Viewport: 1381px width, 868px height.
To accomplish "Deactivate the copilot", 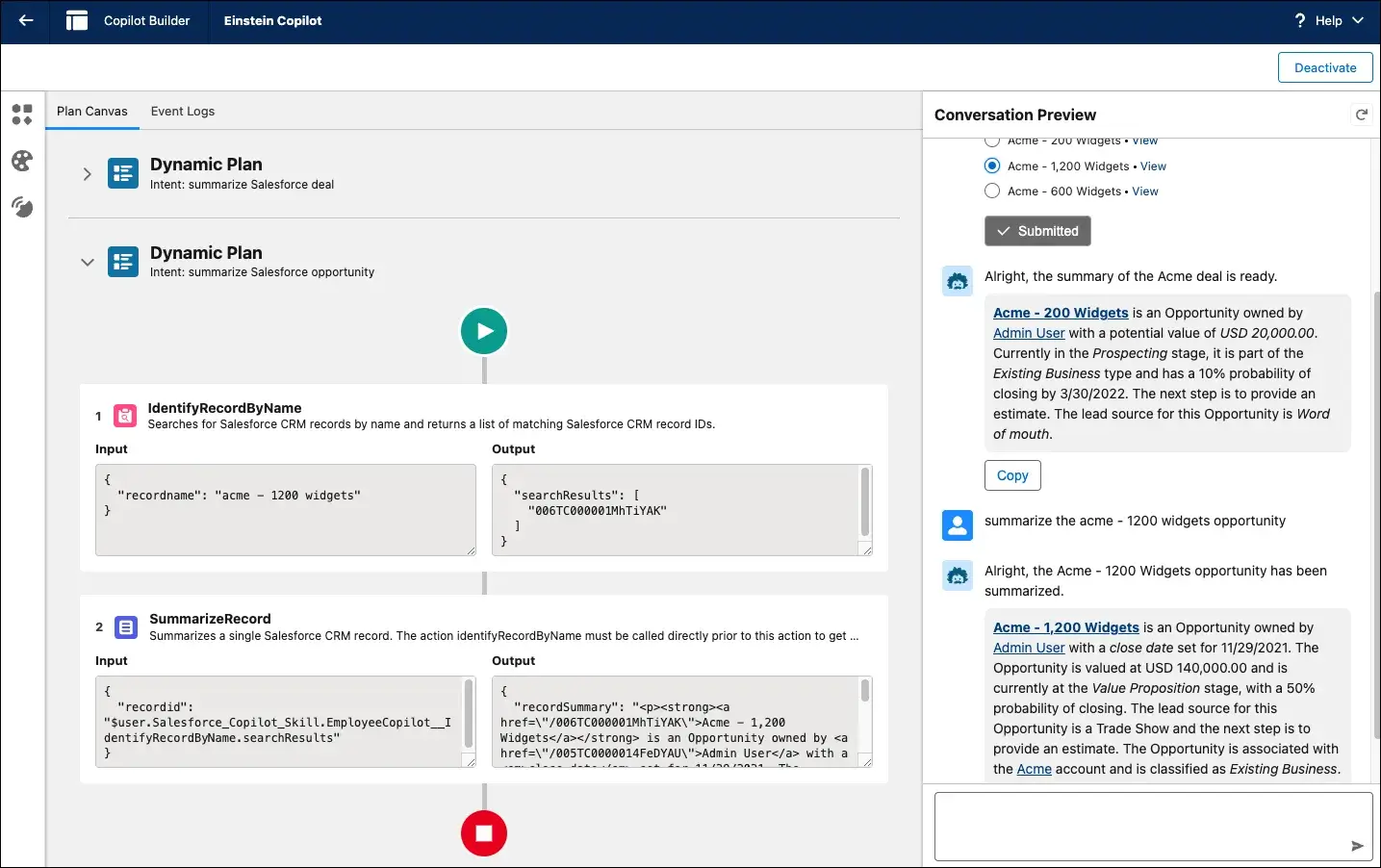I will click(1325, 67).
